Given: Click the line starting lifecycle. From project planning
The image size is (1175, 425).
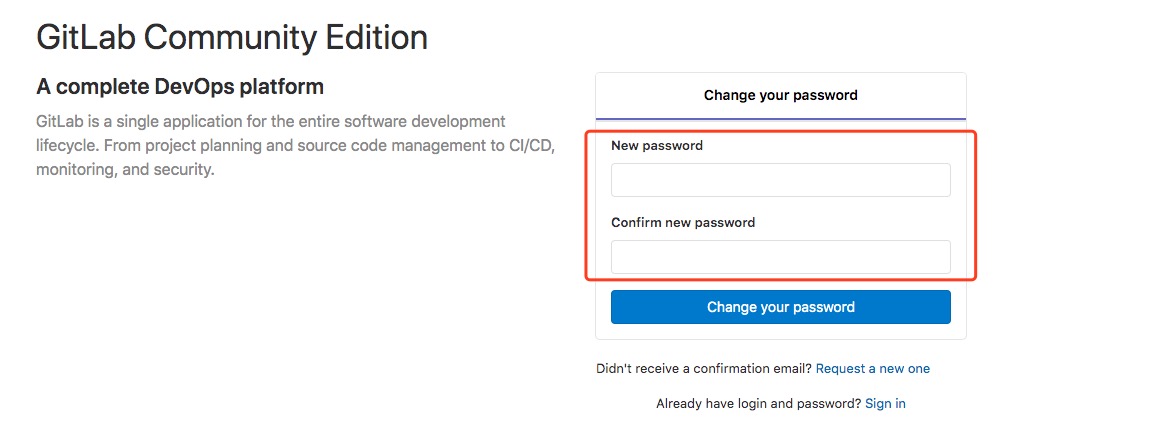Looking at the screenshot, I should click(x=295, y=146).
